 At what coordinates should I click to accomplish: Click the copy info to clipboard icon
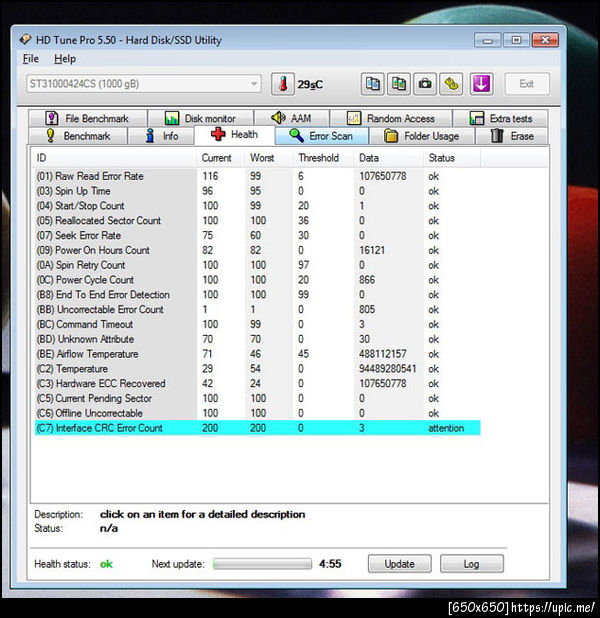373,84
